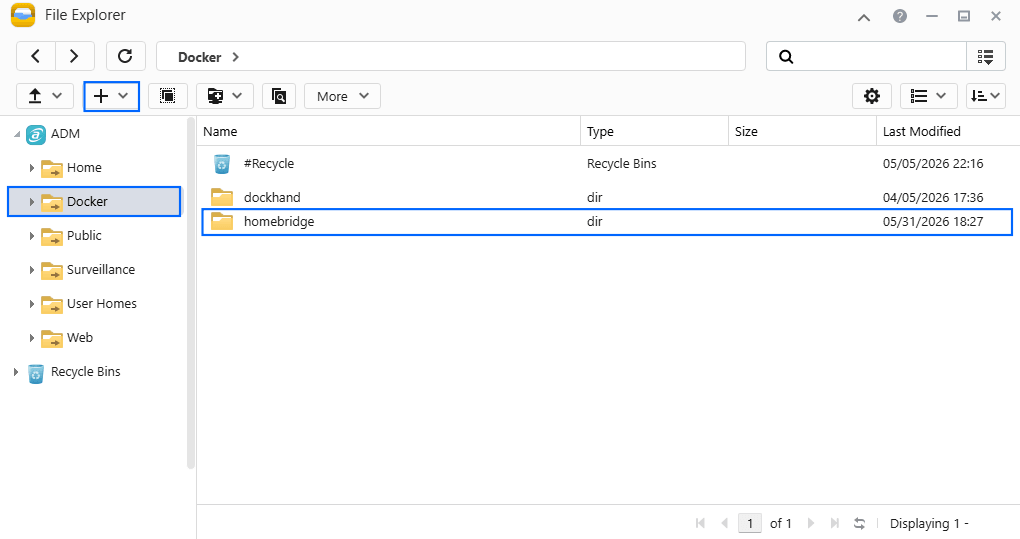This screenshot has height=539, width=1020.
Task: Select Home shared folder in sidebar
Action: point(84,168)
